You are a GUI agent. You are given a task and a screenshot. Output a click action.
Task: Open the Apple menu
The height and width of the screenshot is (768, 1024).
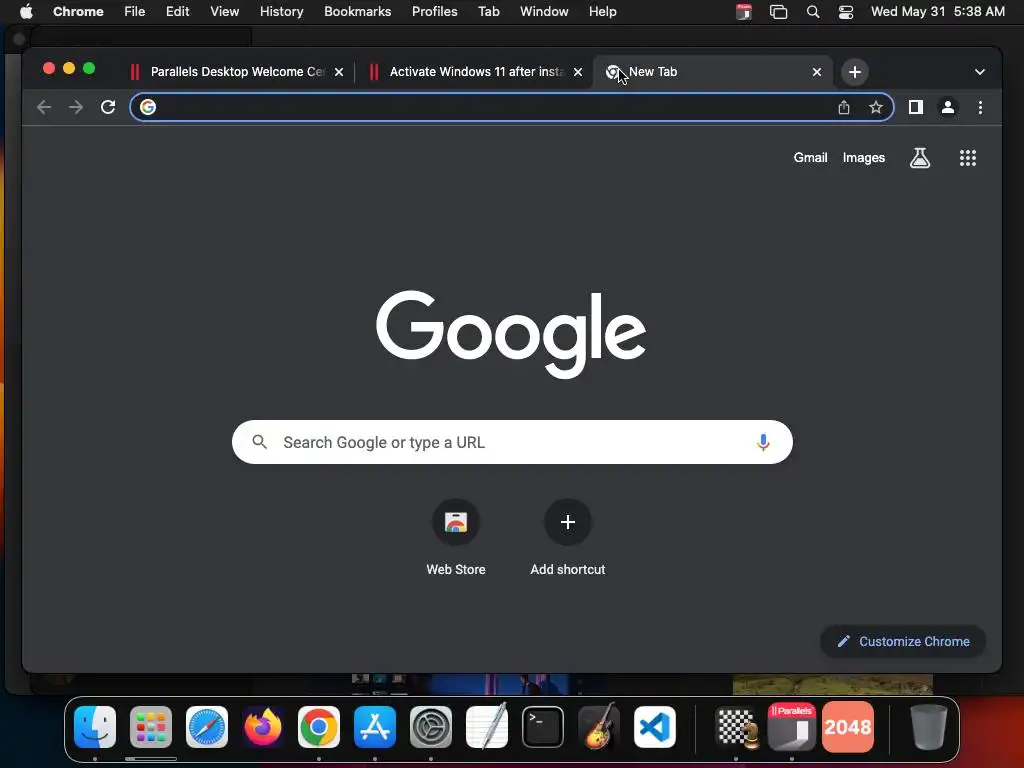[x=26, y=11]
